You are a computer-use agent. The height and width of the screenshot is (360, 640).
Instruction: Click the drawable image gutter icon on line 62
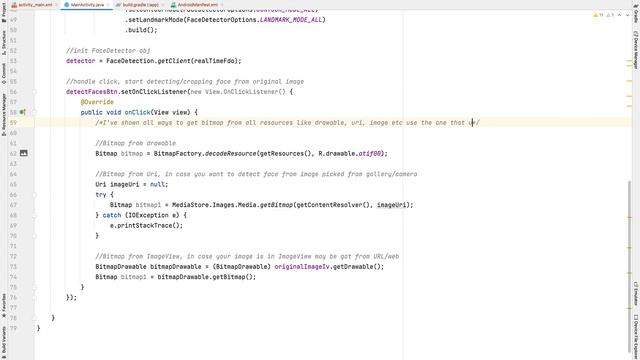(24, 153)
